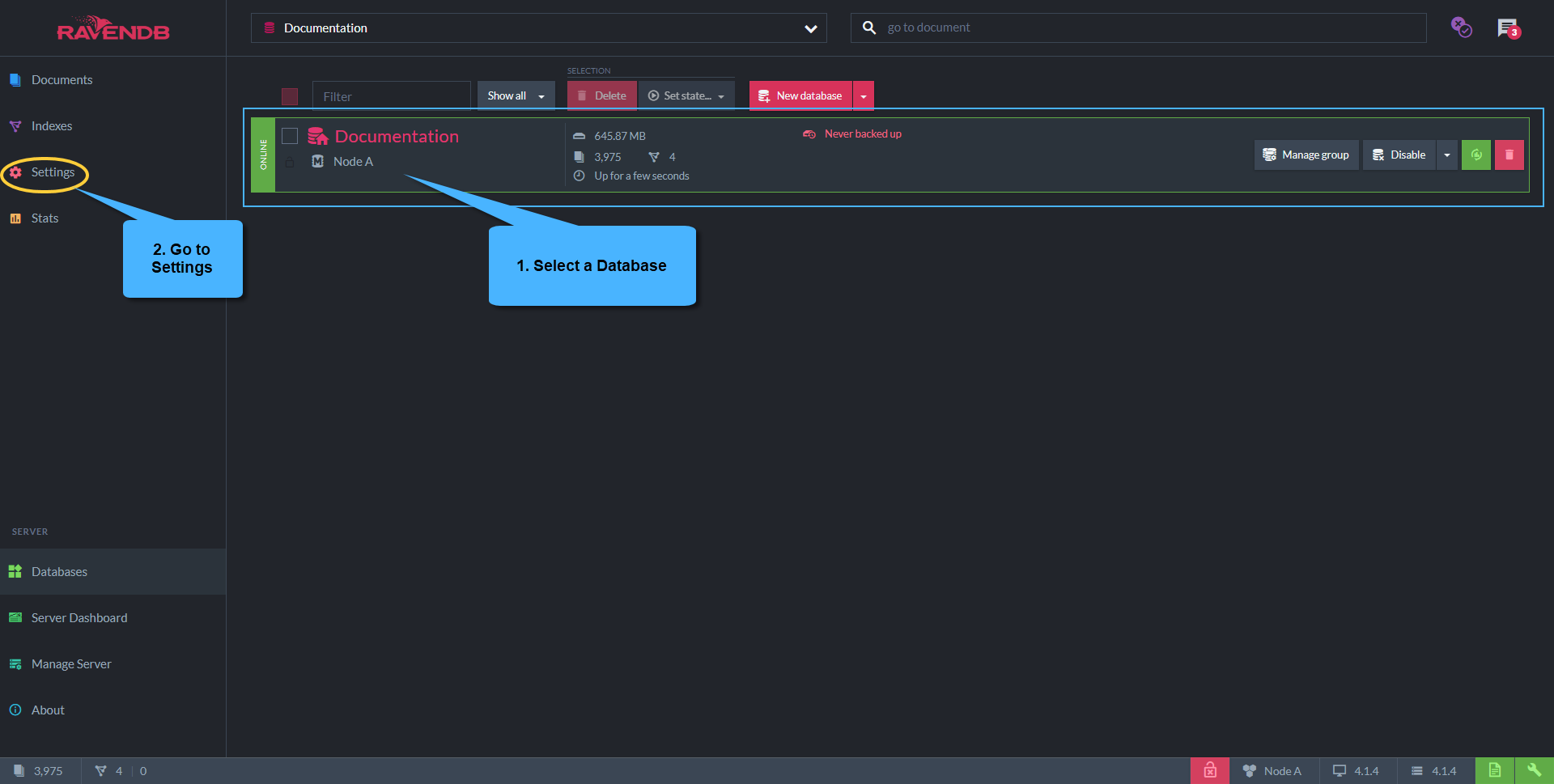Click the footer index count icon

pyautogui.click(x=100, y=771)
